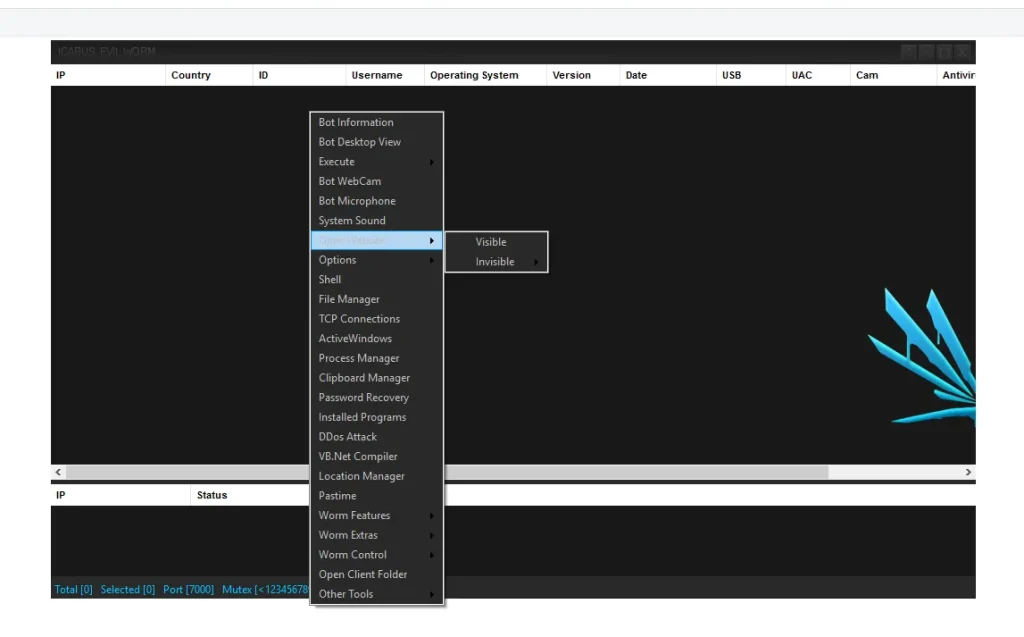
Task: Expand the Invisible submenu
Action: (493, 261)
